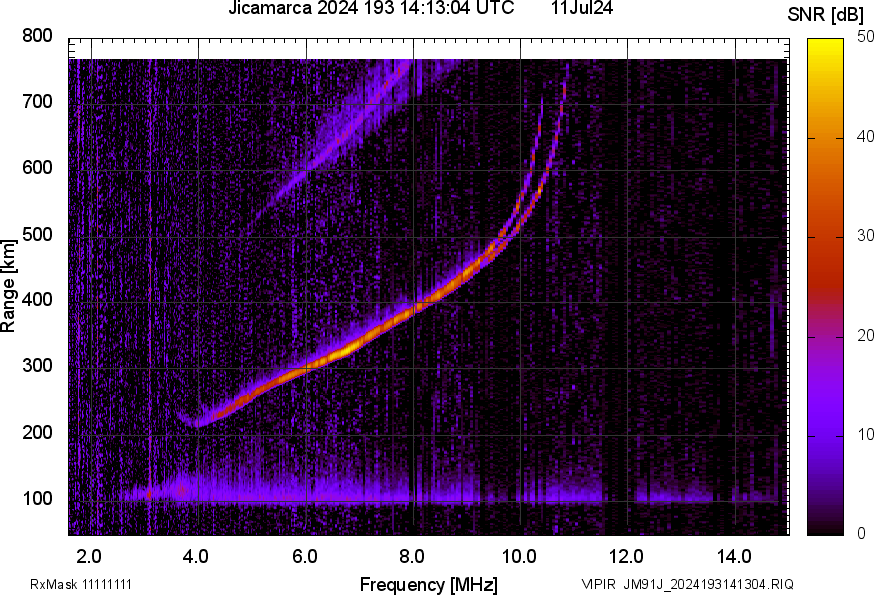The width and height of the screenshot is (874, 595).
Task: Click the second-hop trace near 600 km
Action: (307, 170)
